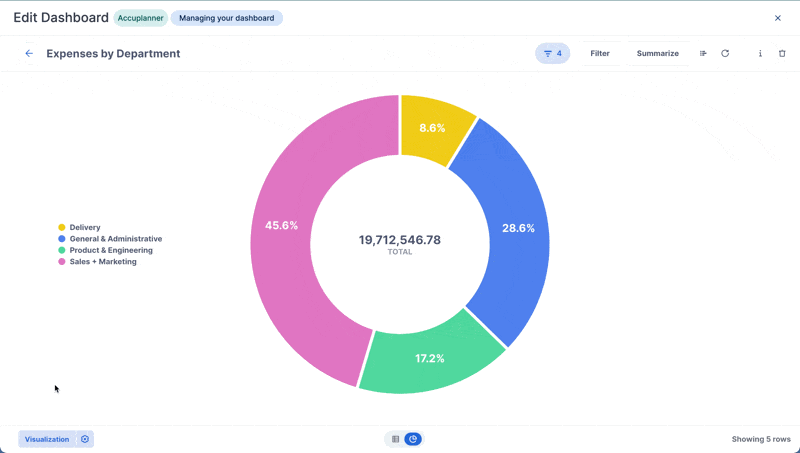Go back using the left arrow icon
The image size is (800, 453).
[x=29, y=54]
